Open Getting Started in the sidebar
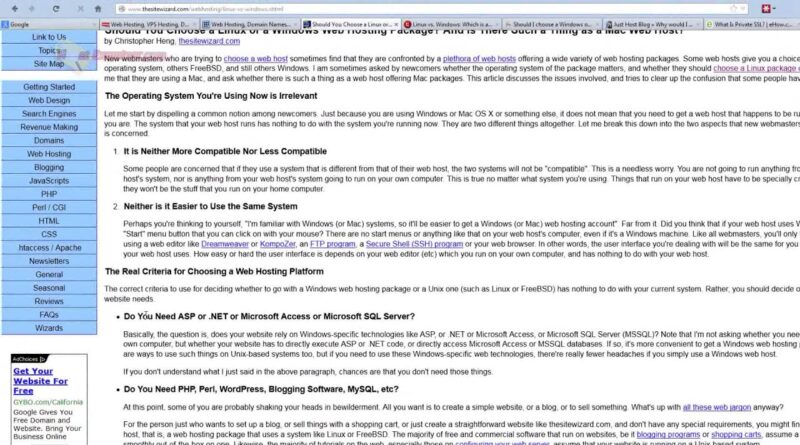 pos(49,87)
